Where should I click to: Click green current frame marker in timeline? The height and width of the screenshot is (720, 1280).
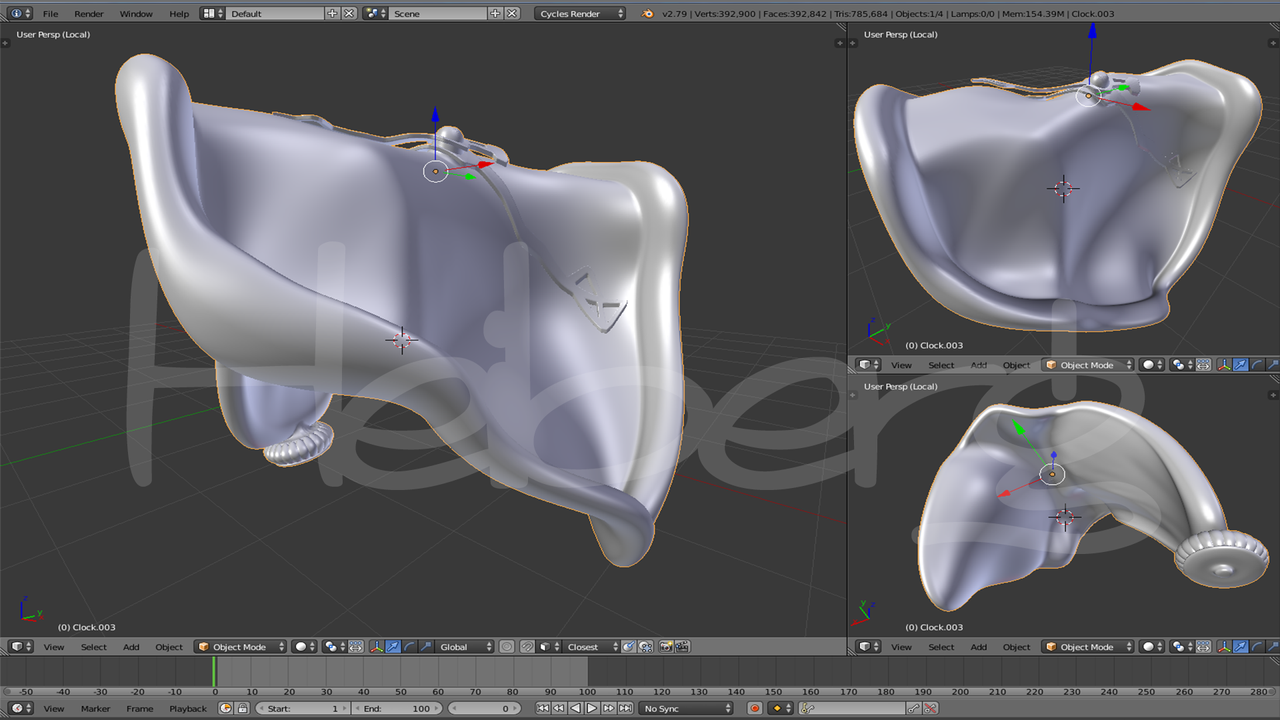coord(214,672)
